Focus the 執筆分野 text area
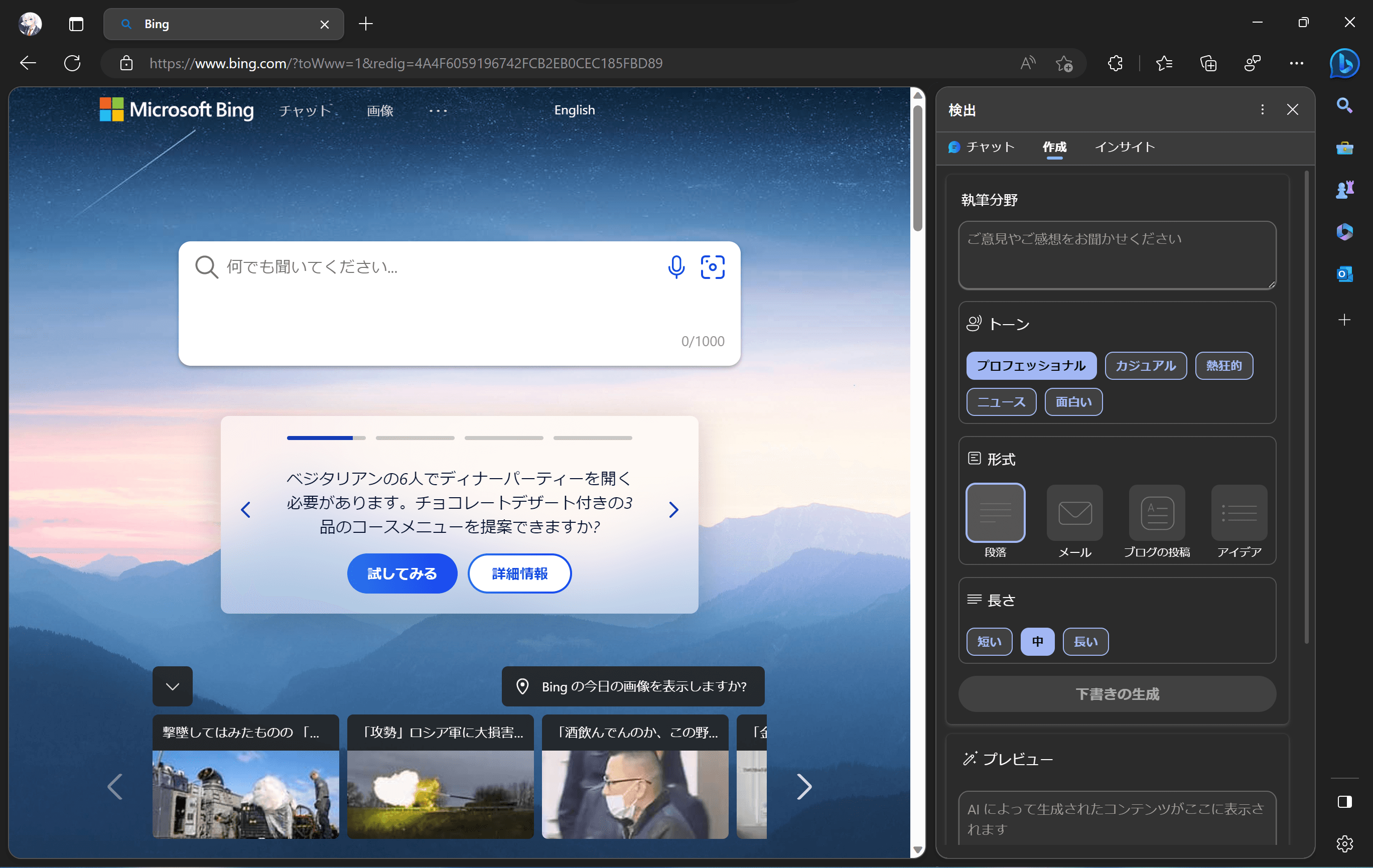This screenshot has width=1373, height=868. coord(1117,255)
